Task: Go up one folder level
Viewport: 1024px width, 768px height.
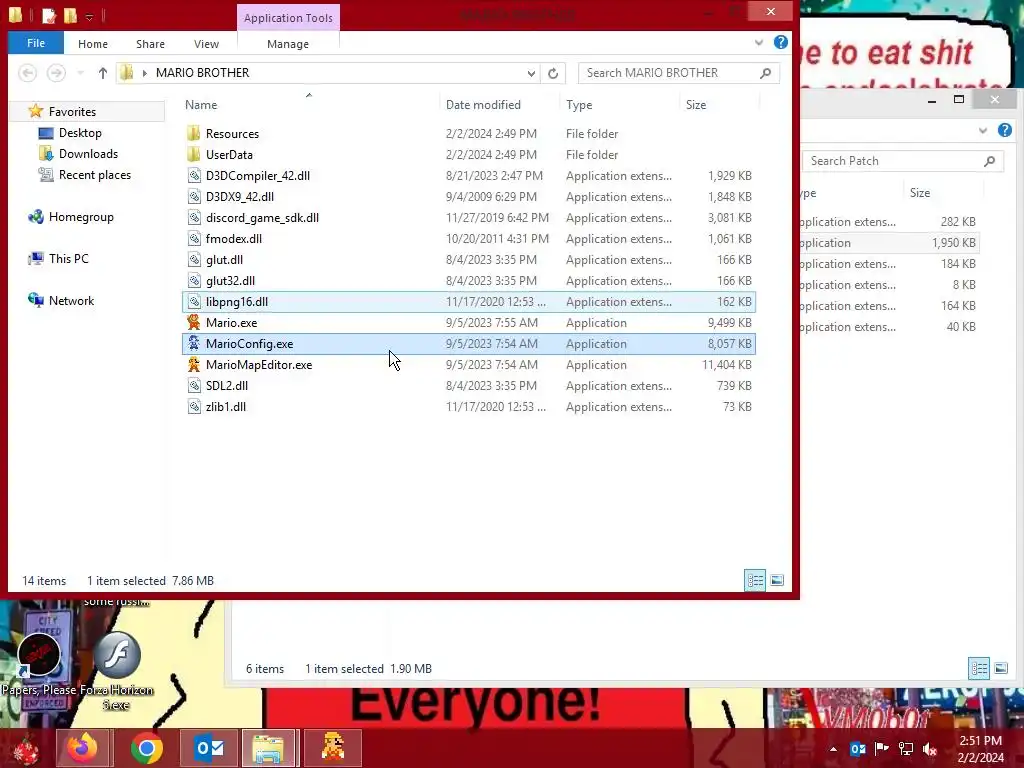Action: point(103,73)
